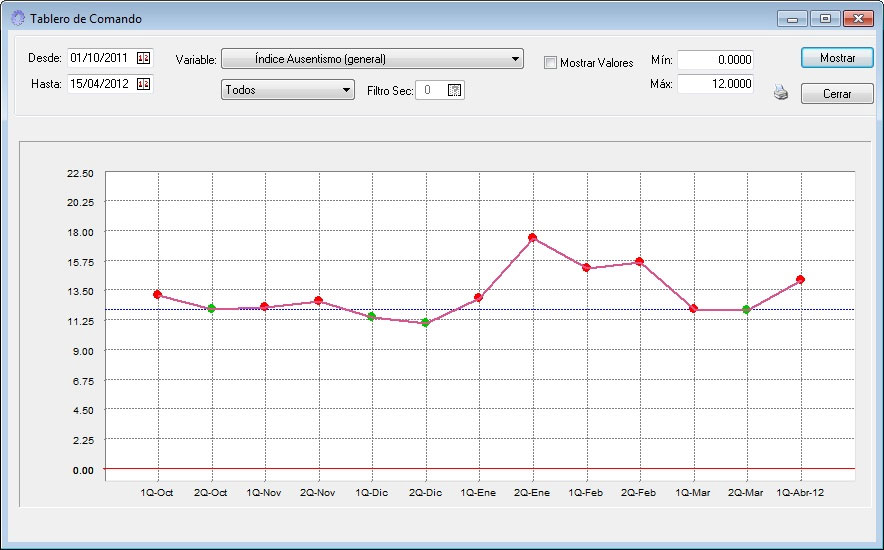This screenshot has width=884, height=550.
Task: Click the Cerrar button
Action: [x=837, y=94]
